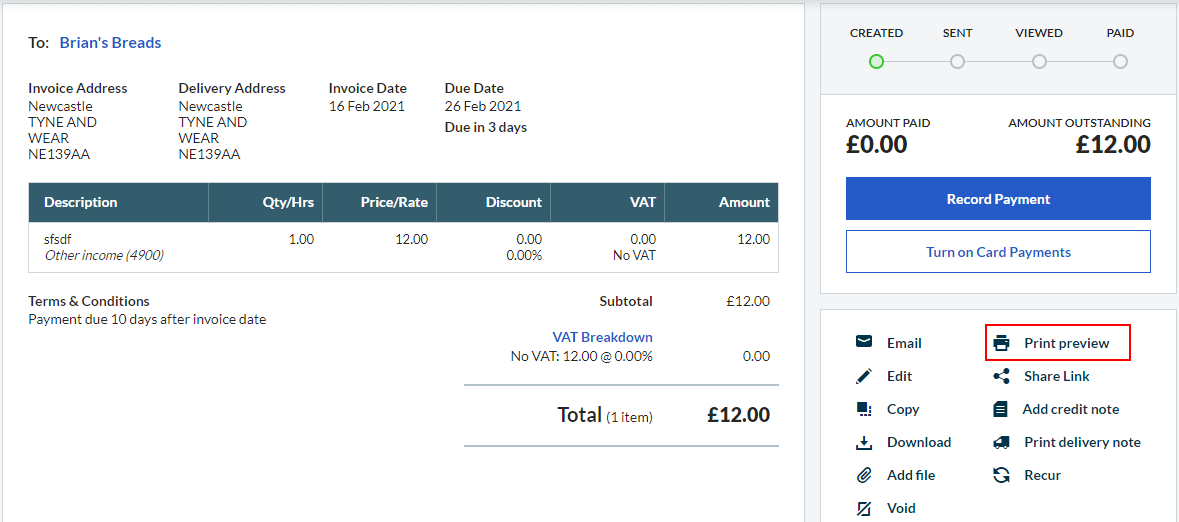
Task: Click the Add credit note icon
Action: [1001, 409]
